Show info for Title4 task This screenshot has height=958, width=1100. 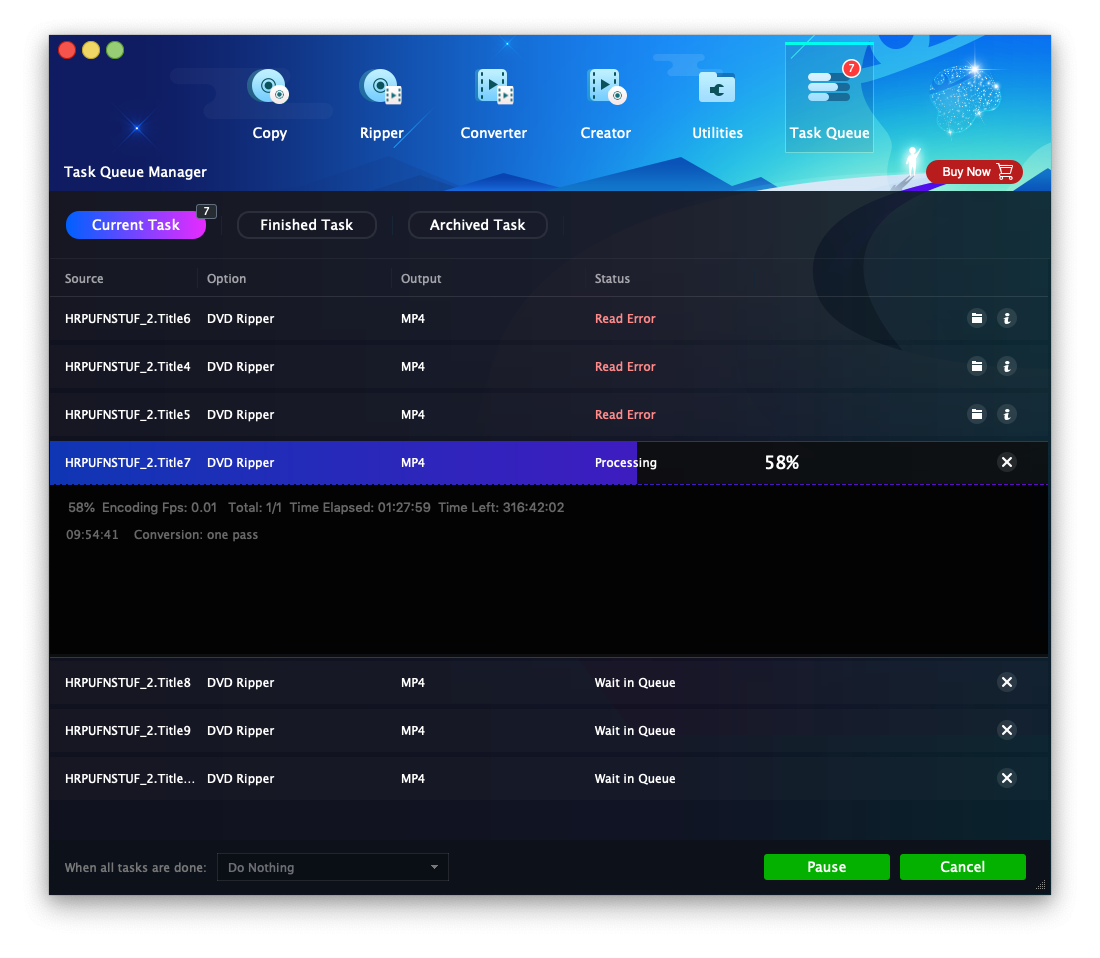[x=1007, y=366]
